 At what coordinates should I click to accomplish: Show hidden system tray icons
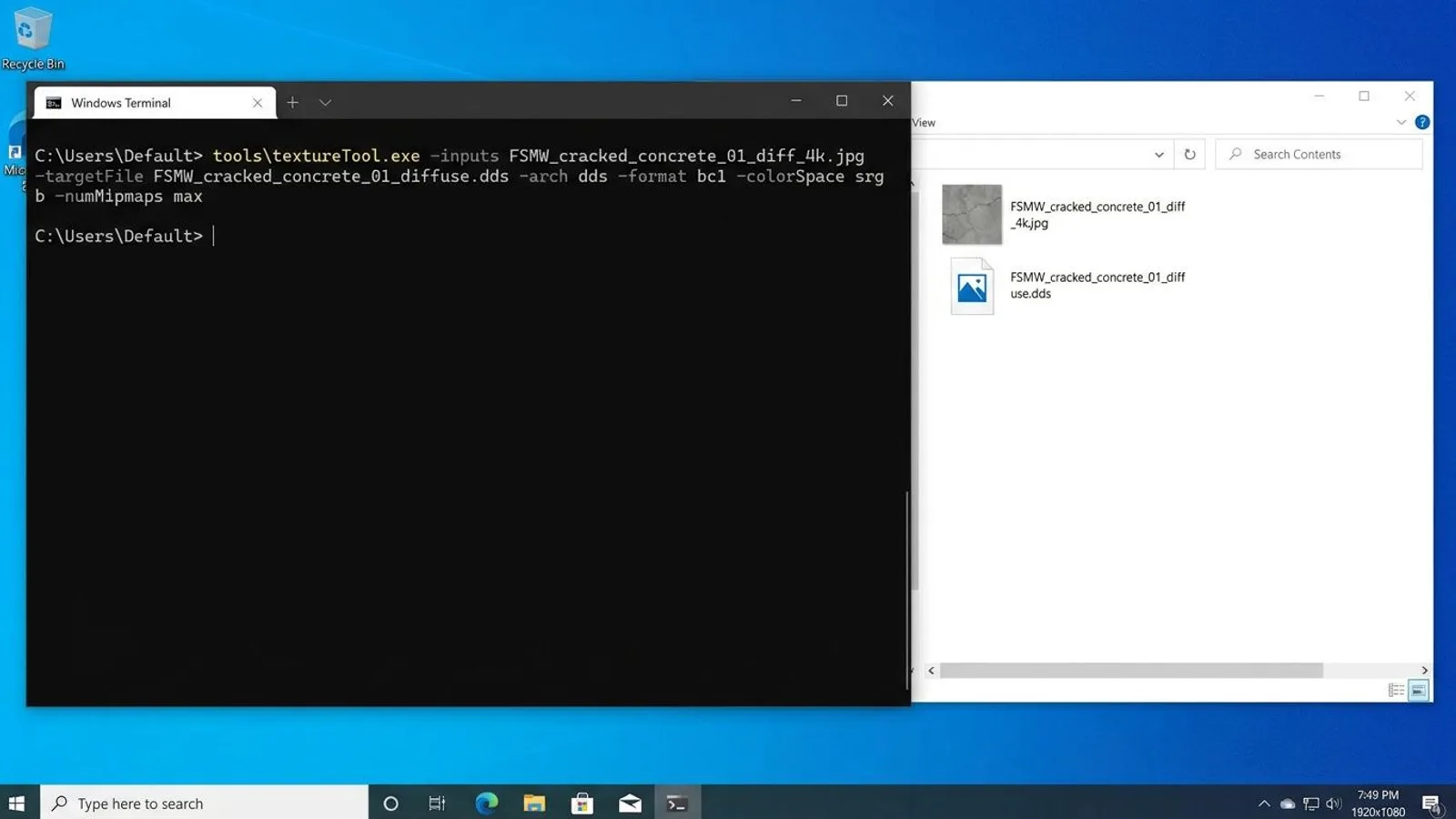point(1264,804)
